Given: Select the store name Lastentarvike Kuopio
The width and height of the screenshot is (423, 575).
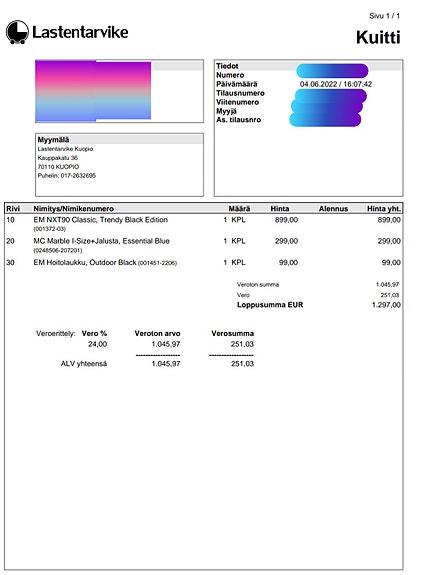Looking at the screenshot, I should point(65,149).
